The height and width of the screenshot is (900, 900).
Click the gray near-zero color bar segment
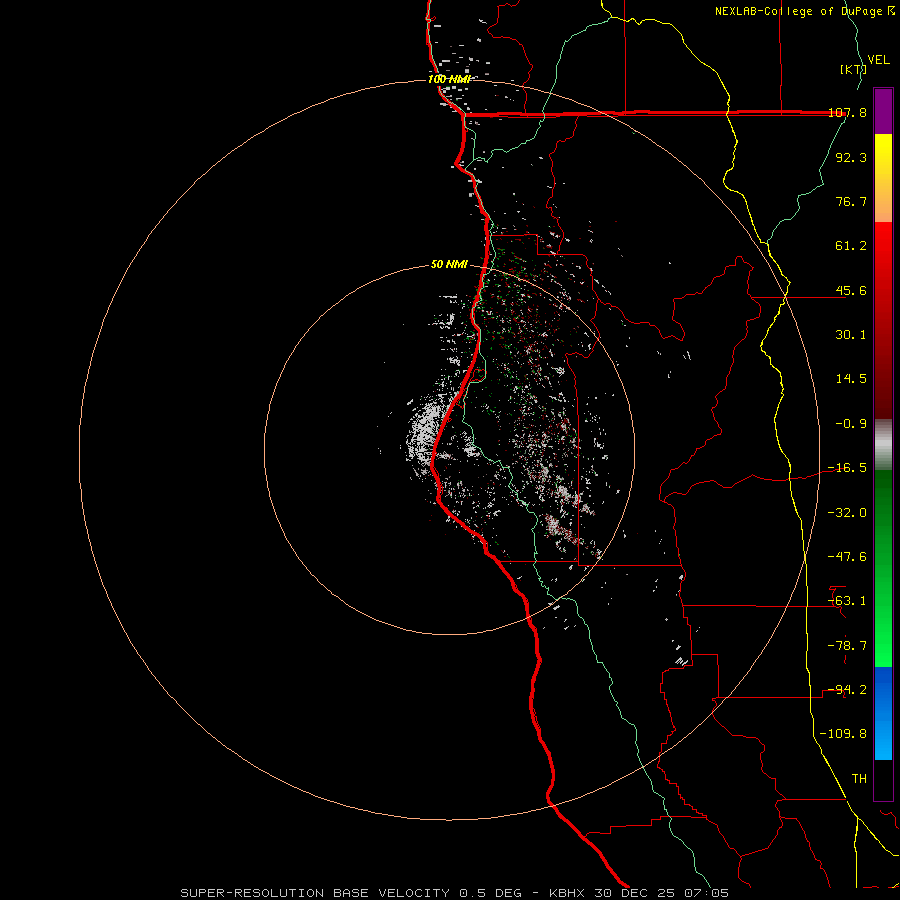(x=883, y=444)
